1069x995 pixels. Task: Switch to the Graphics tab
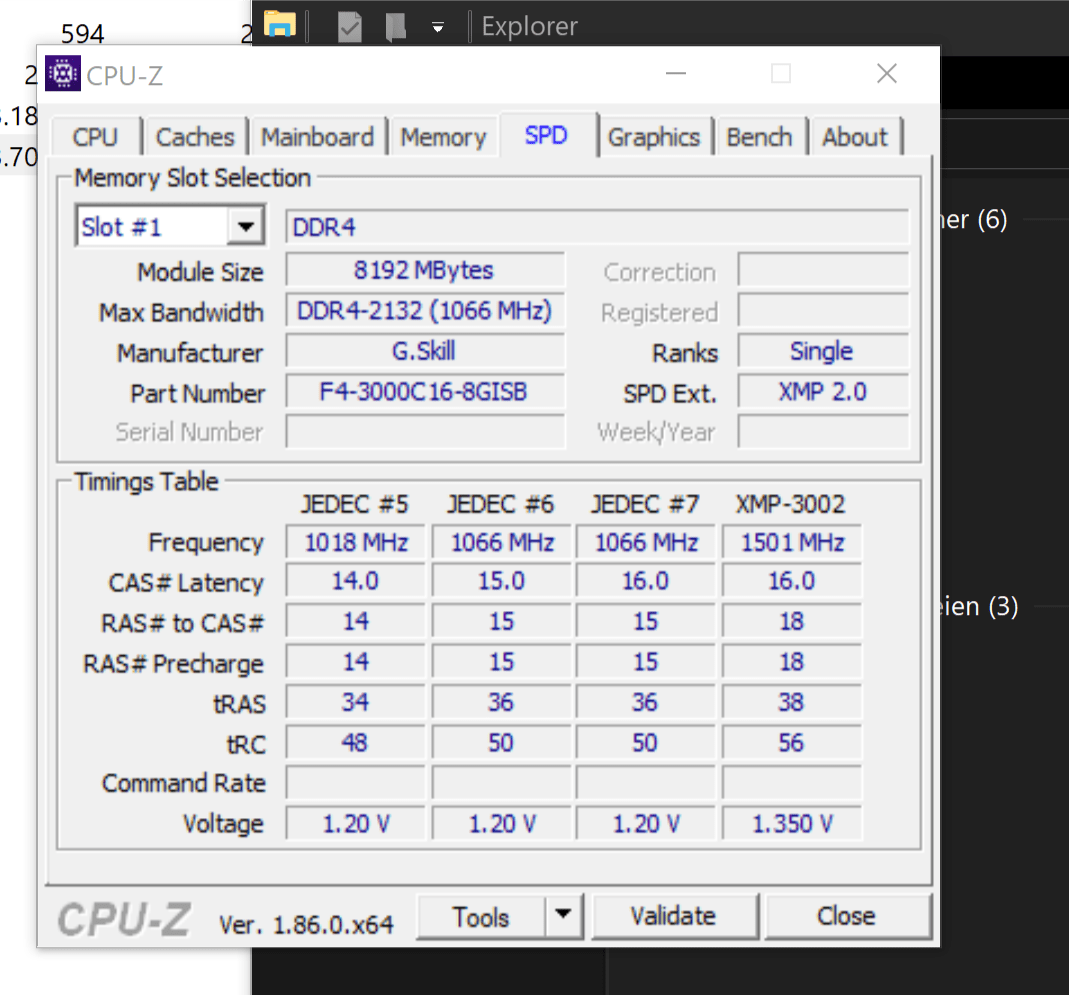pyautogui.click(x=654, y=137)
